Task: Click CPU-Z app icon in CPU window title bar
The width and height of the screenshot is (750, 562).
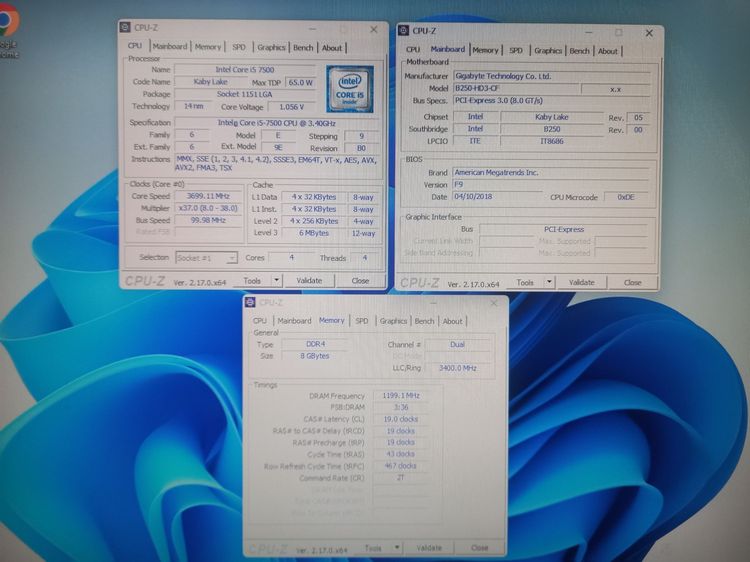Action: tap(125, 27)
